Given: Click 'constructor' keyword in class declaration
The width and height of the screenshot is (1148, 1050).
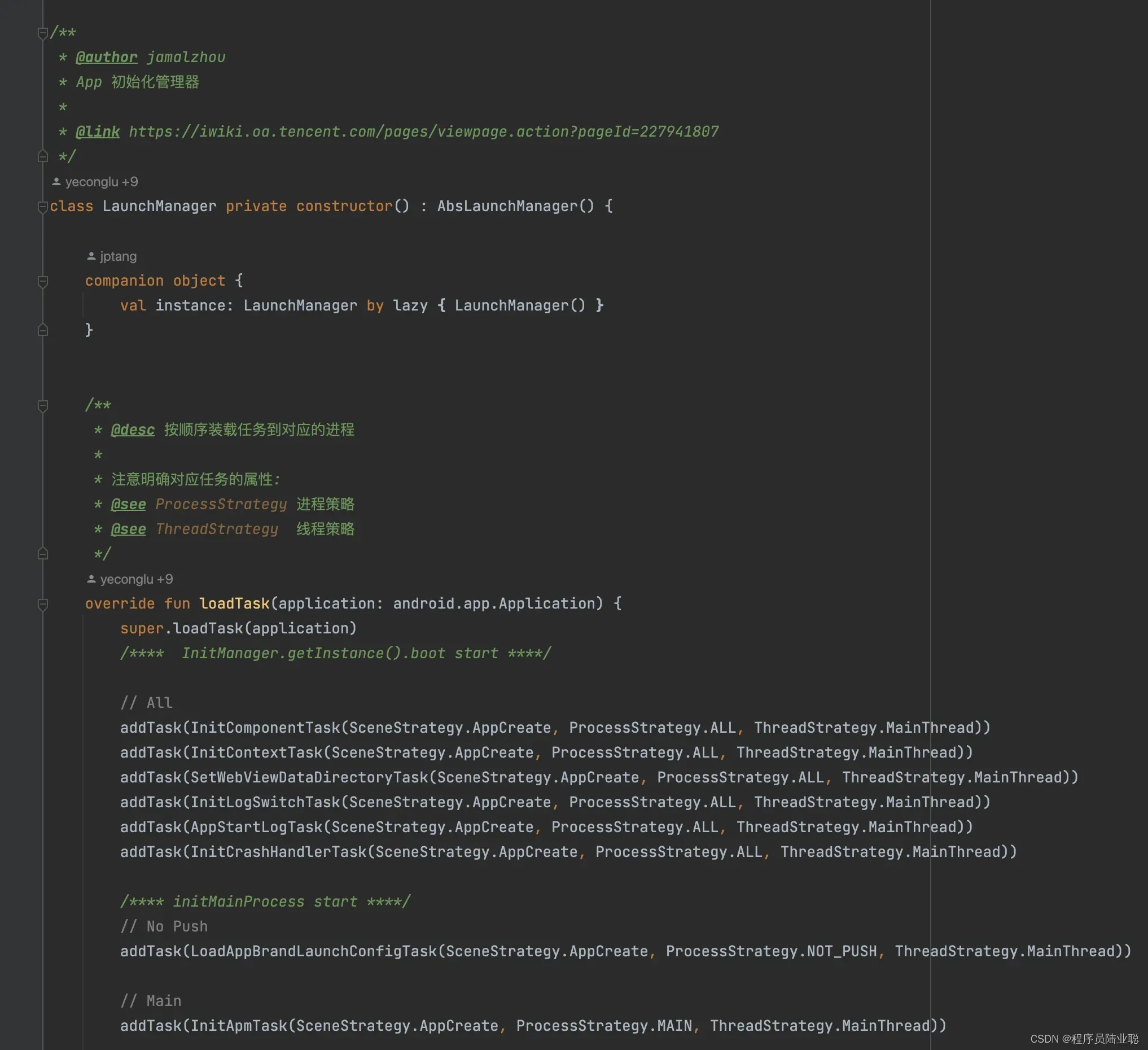Looking at the screenshot, I should point(344,206).
